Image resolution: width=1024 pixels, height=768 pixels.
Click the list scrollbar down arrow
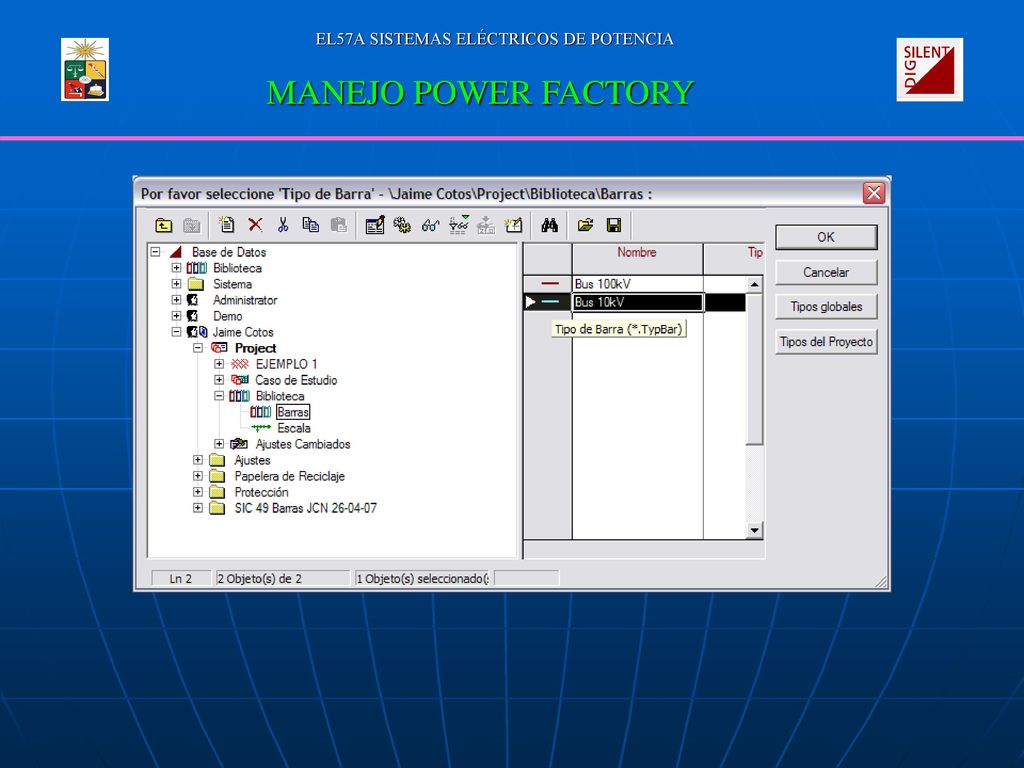click(x=754, y=530)
